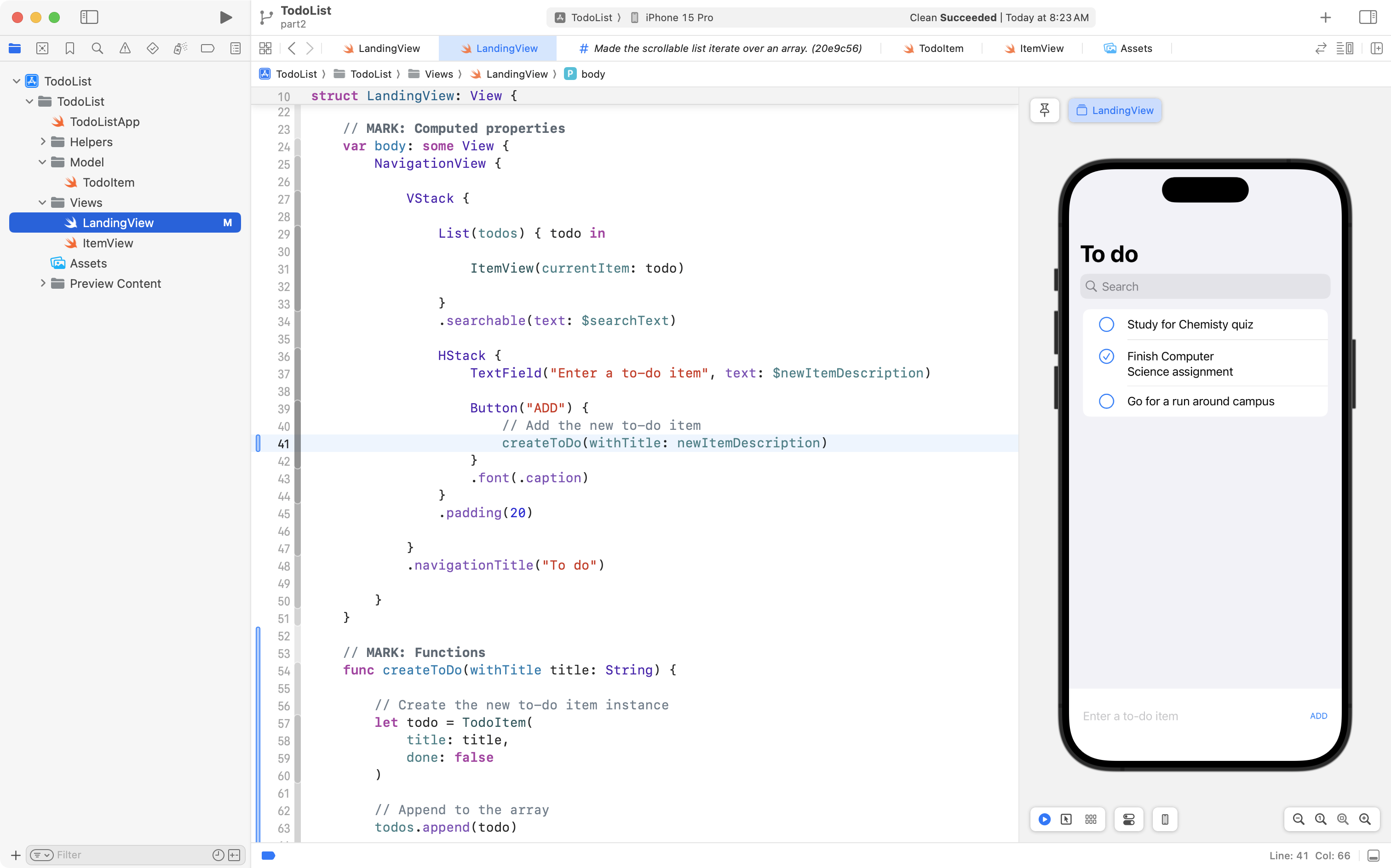Show the Report navigator
The width and height of the screenshot is (1391, 868).
pos(235,48)
